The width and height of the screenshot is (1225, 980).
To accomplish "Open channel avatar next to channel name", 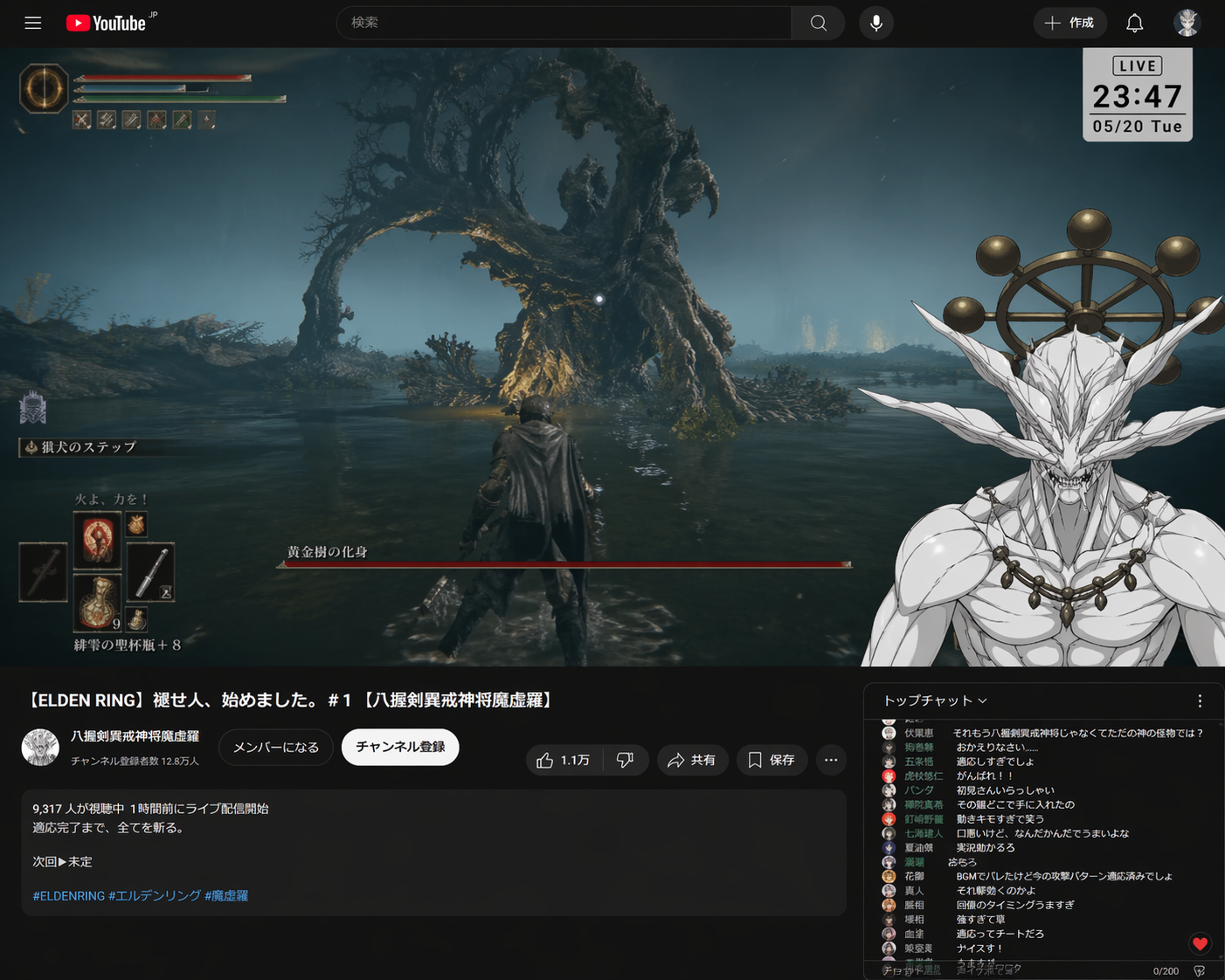I will click(40, 747).
